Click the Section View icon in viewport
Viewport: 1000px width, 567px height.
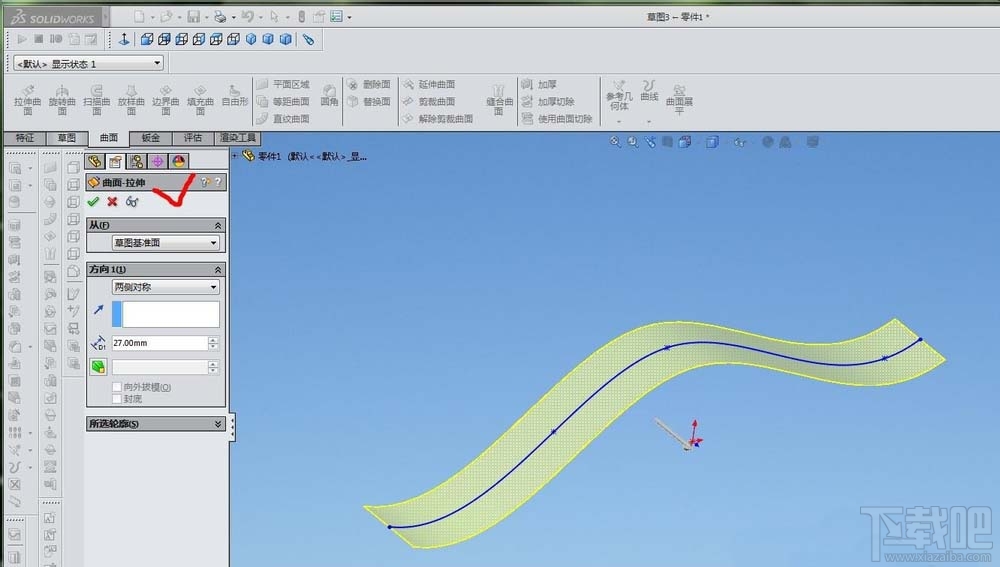[x=684, y=142]
